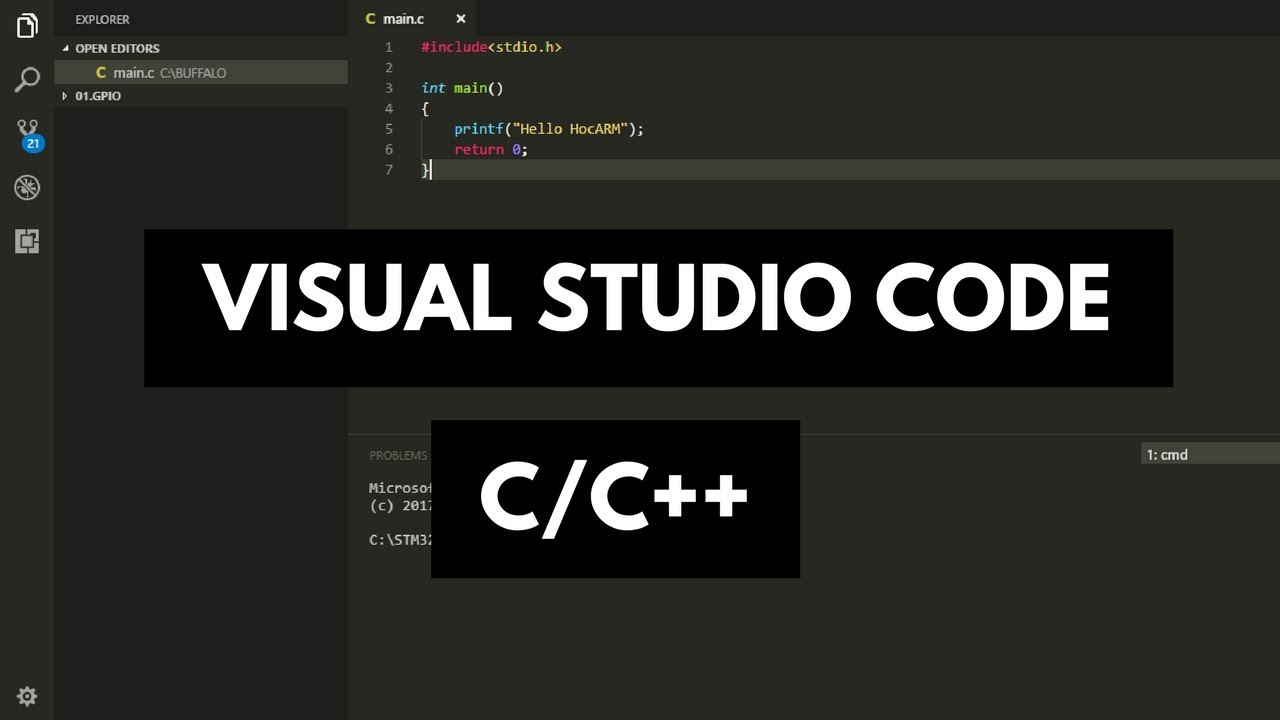Open the 1: cmd terminal dropdown
The height and width of the screenshot is (720, 1280).
pyautogui.click(x=1210, y=455)
